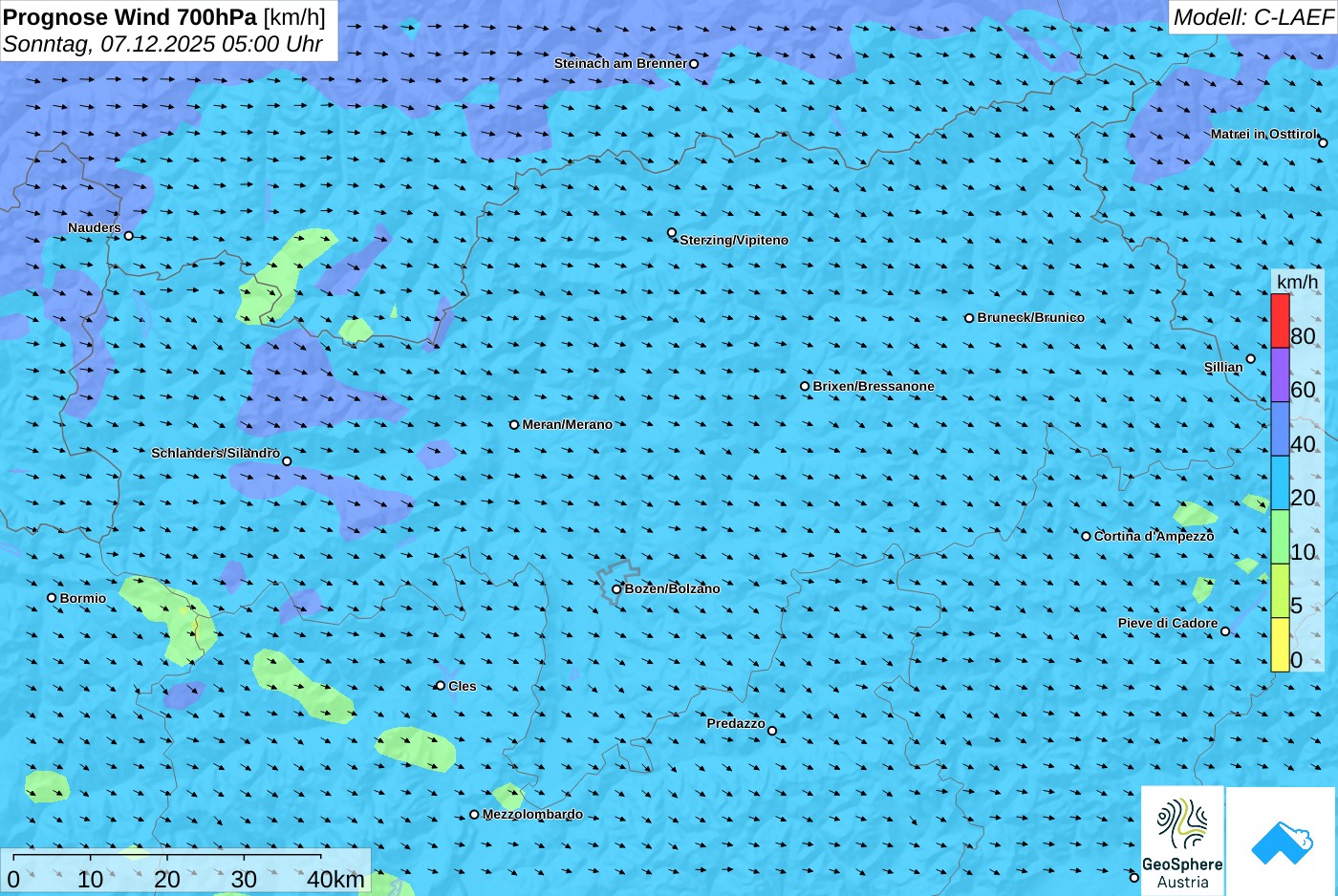The height and width of the screenshot is (896, 1338).
Task: Click the Steinach am Brenner marker
Action: click(x=694, y=64)
